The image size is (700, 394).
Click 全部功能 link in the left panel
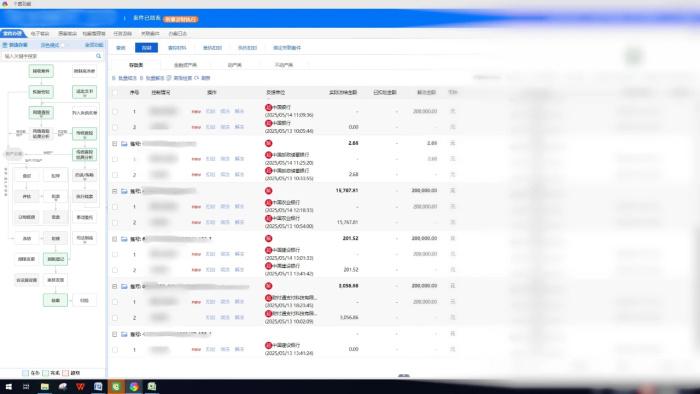coord(94,45)
